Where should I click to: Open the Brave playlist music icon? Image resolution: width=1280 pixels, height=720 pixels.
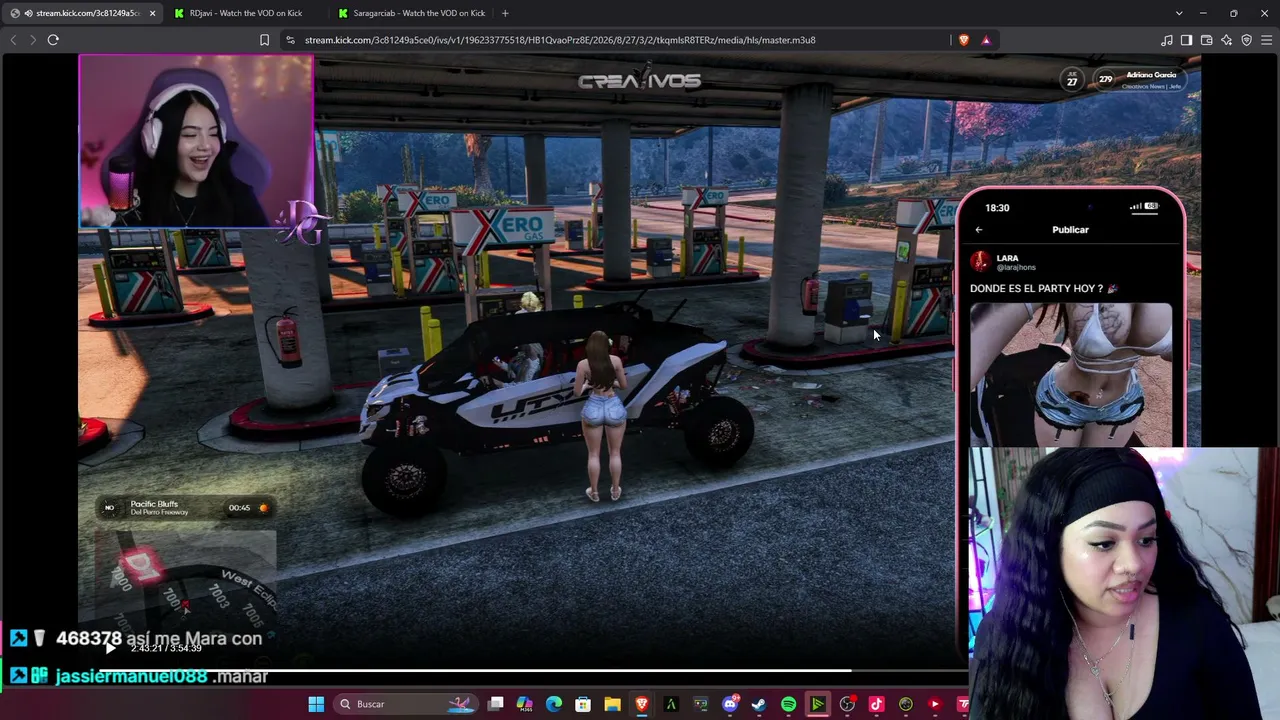coord(1167,40)
